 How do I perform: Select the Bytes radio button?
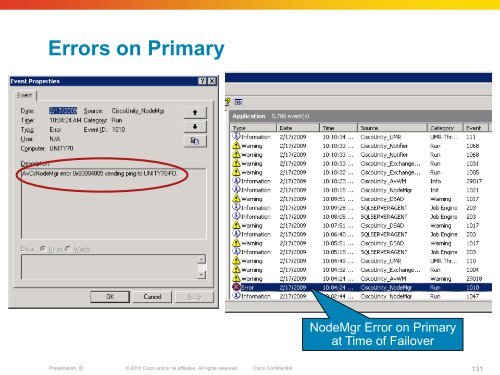click(x=43, y=249)
